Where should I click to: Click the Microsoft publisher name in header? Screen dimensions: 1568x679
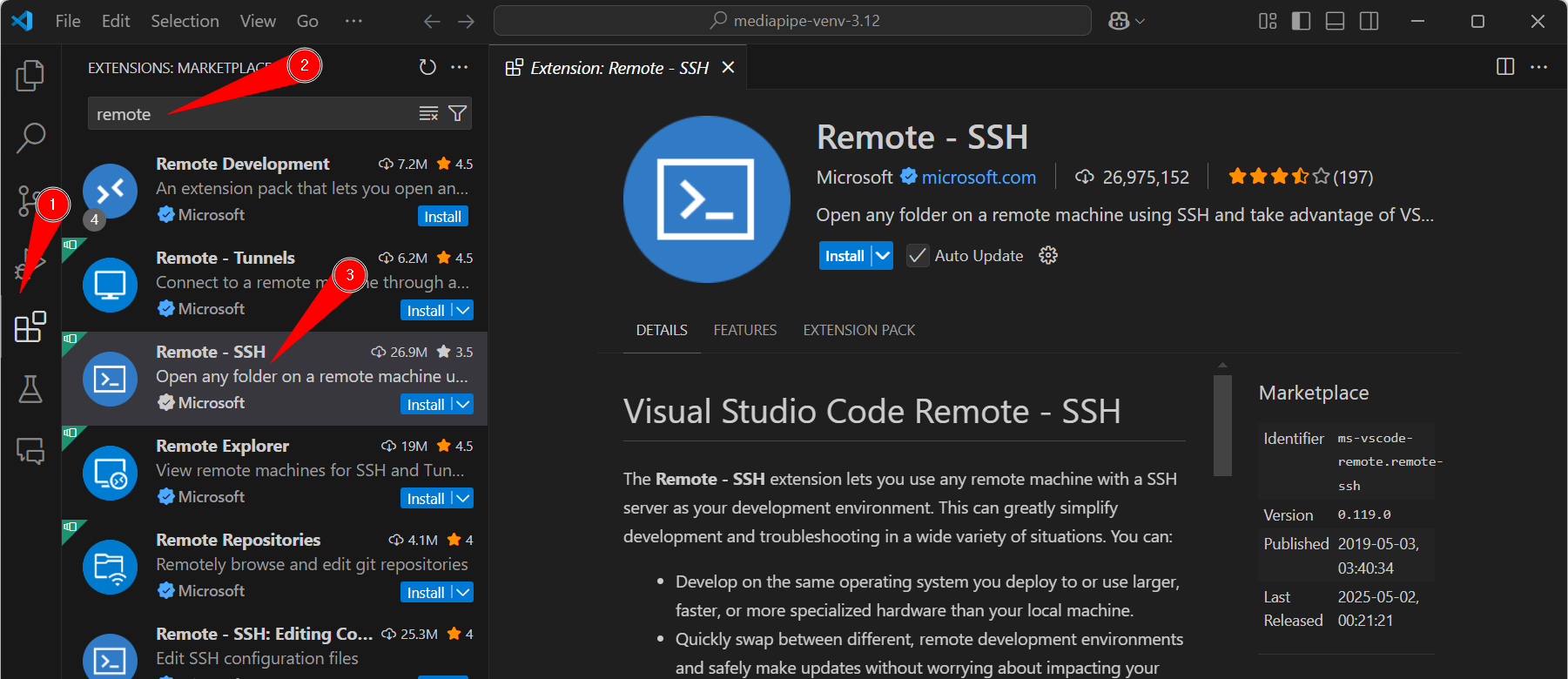point(854,177)
